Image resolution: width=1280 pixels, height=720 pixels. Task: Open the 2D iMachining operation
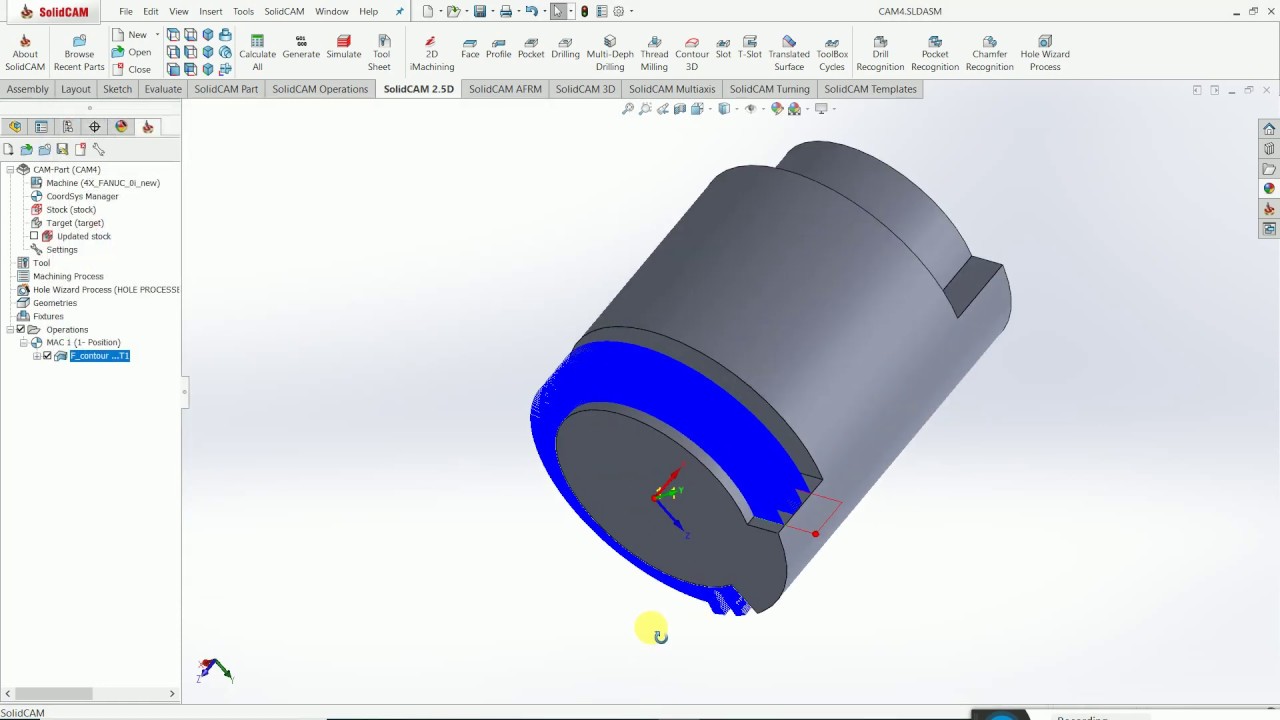[431, 54]
